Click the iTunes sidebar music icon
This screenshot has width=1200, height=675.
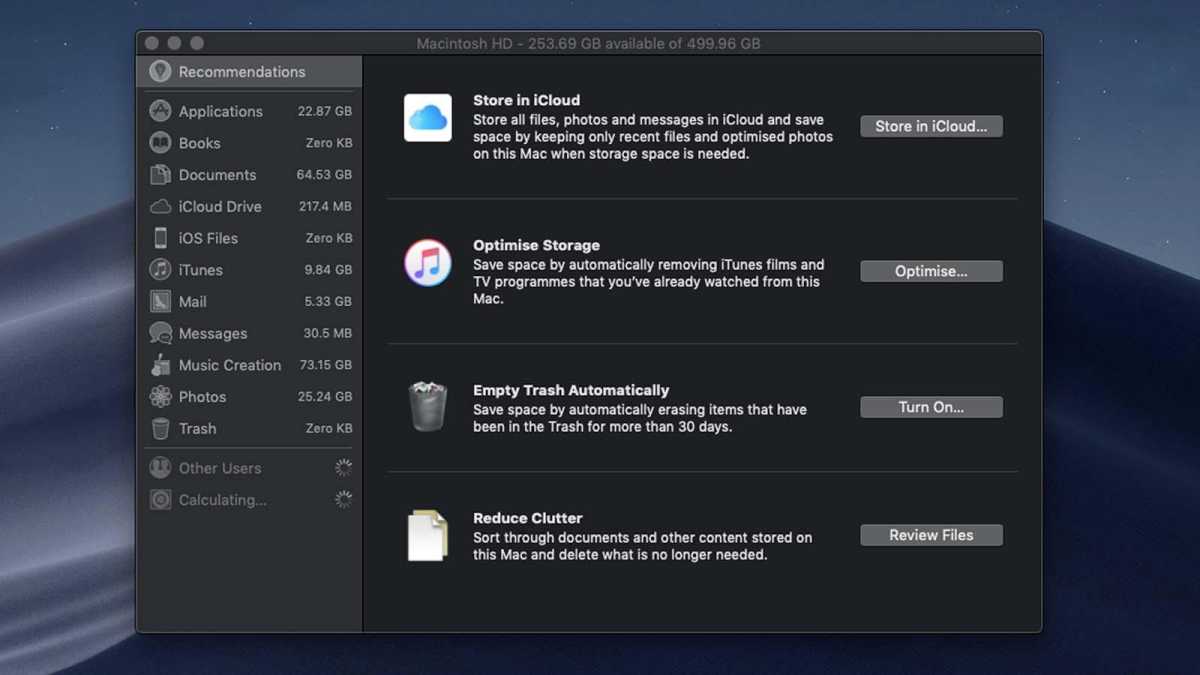coord(160,270)
